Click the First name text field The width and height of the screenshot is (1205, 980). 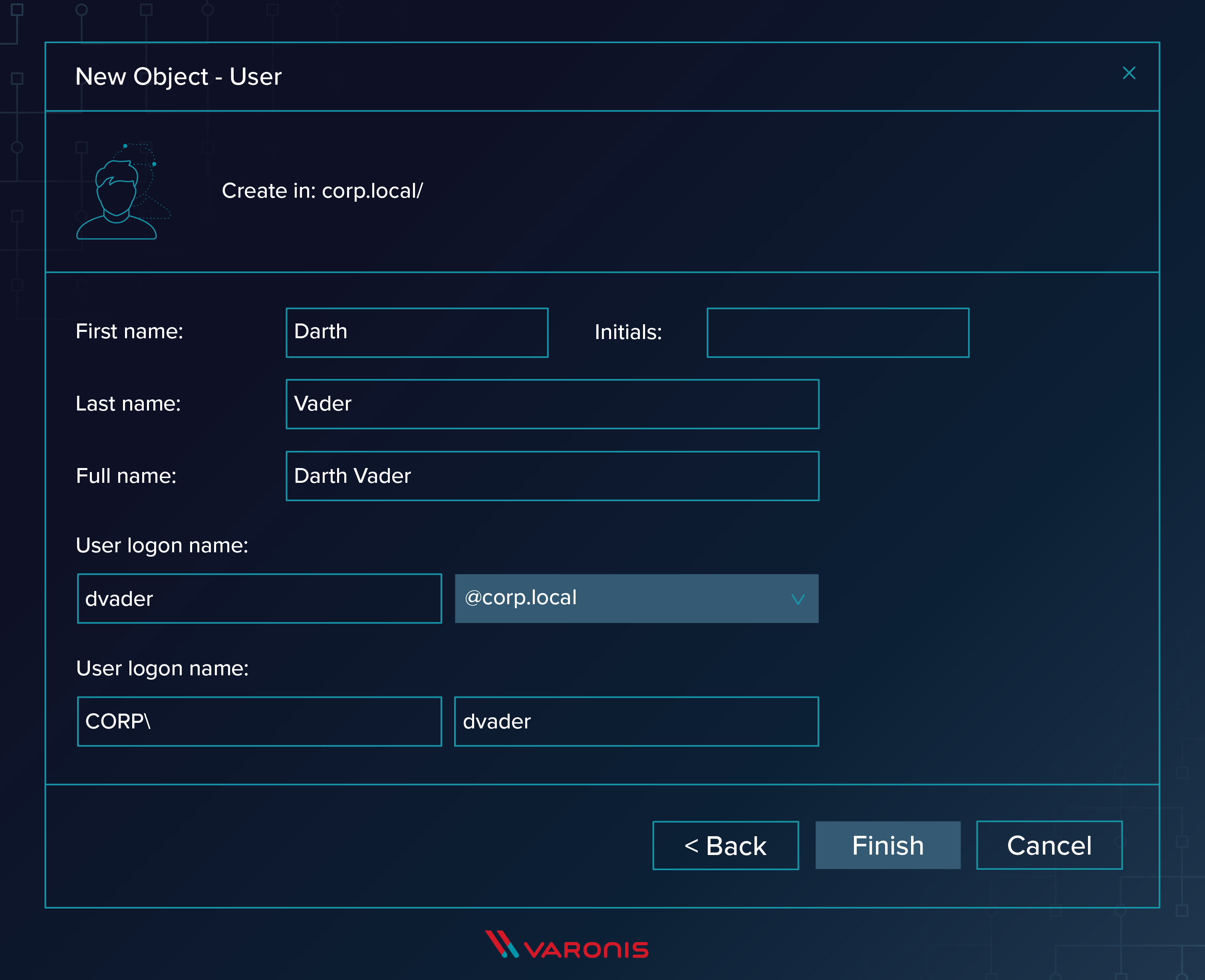click(416, 332)
